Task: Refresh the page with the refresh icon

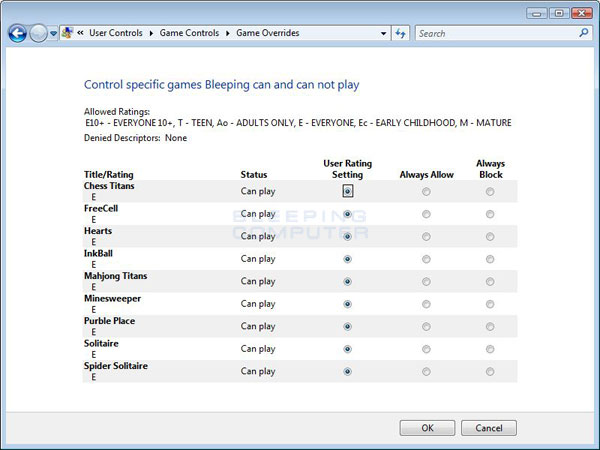Action: pos(401,33)
